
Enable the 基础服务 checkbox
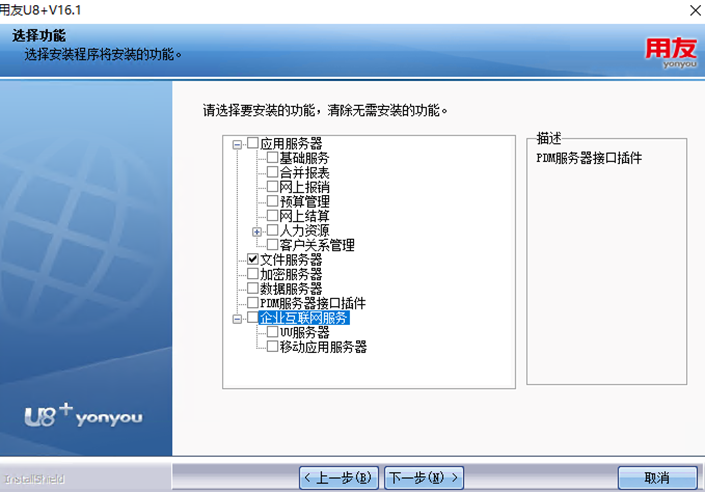[272, 157]
